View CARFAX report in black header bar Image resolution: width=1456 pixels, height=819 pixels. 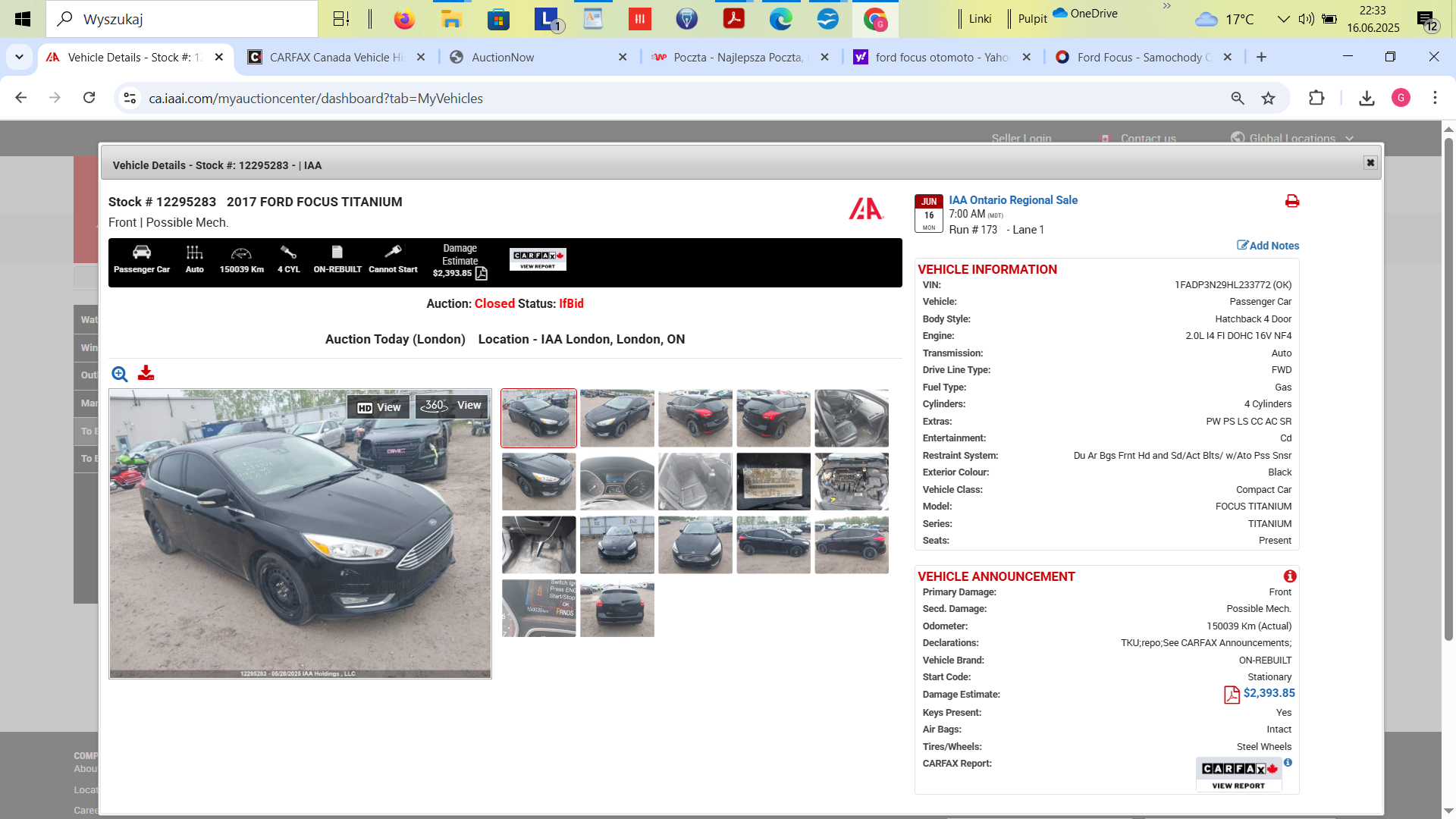pyautogui.click(x=538, y=259)
